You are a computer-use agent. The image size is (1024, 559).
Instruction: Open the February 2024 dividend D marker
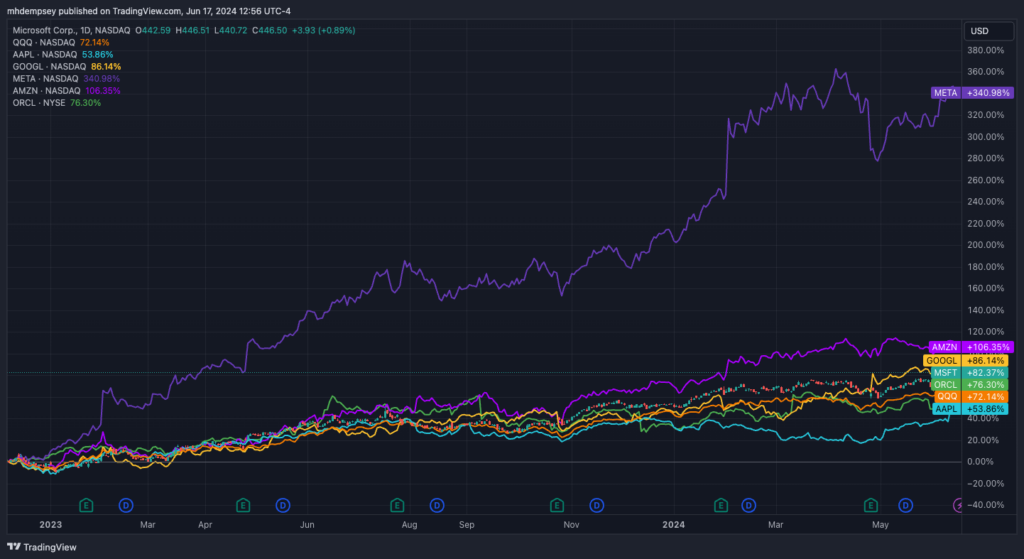point(748,505)
